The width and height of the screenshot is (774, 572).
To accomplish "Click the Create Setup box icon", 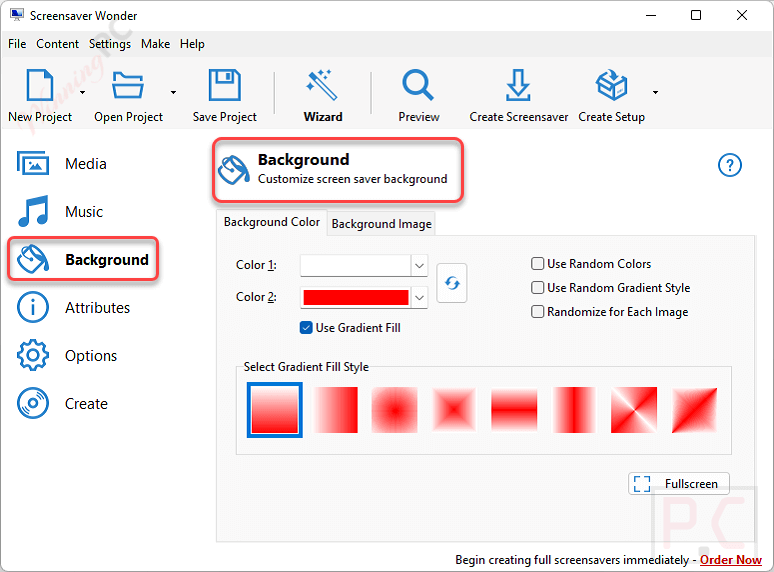I will coord(612,85).
